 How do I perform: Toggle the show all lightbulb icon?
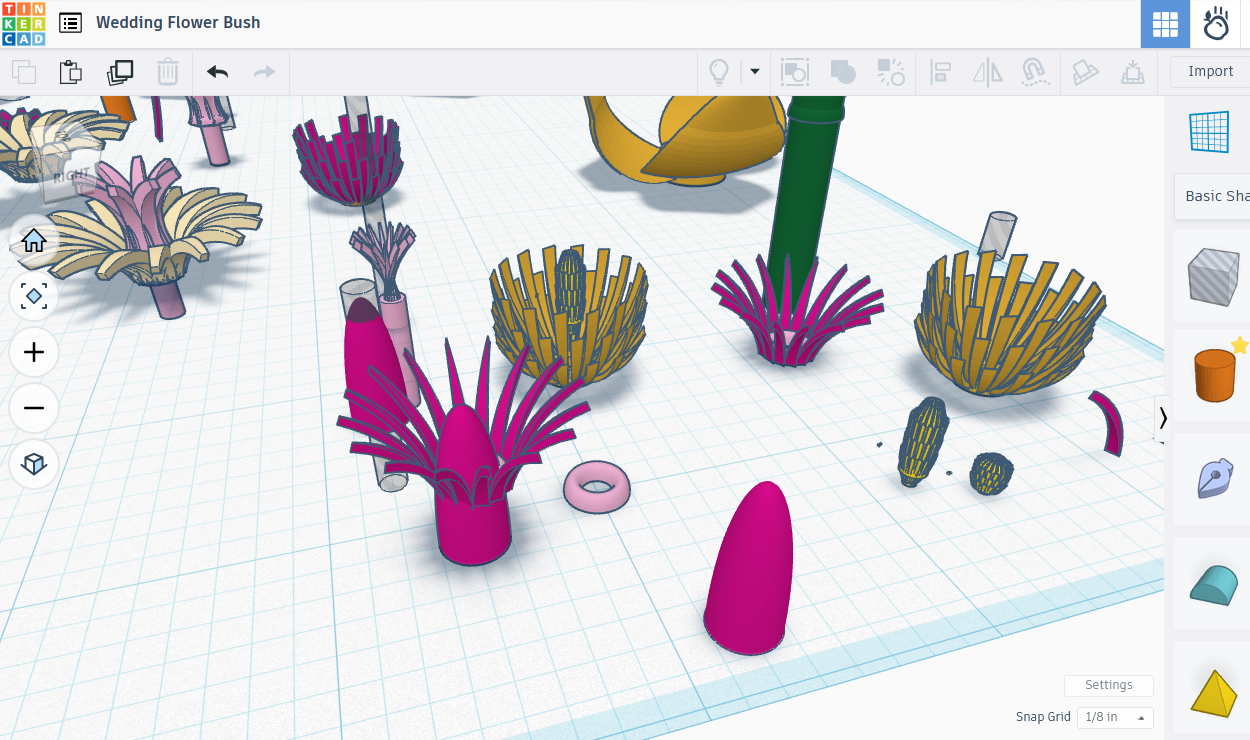point(718,72)
